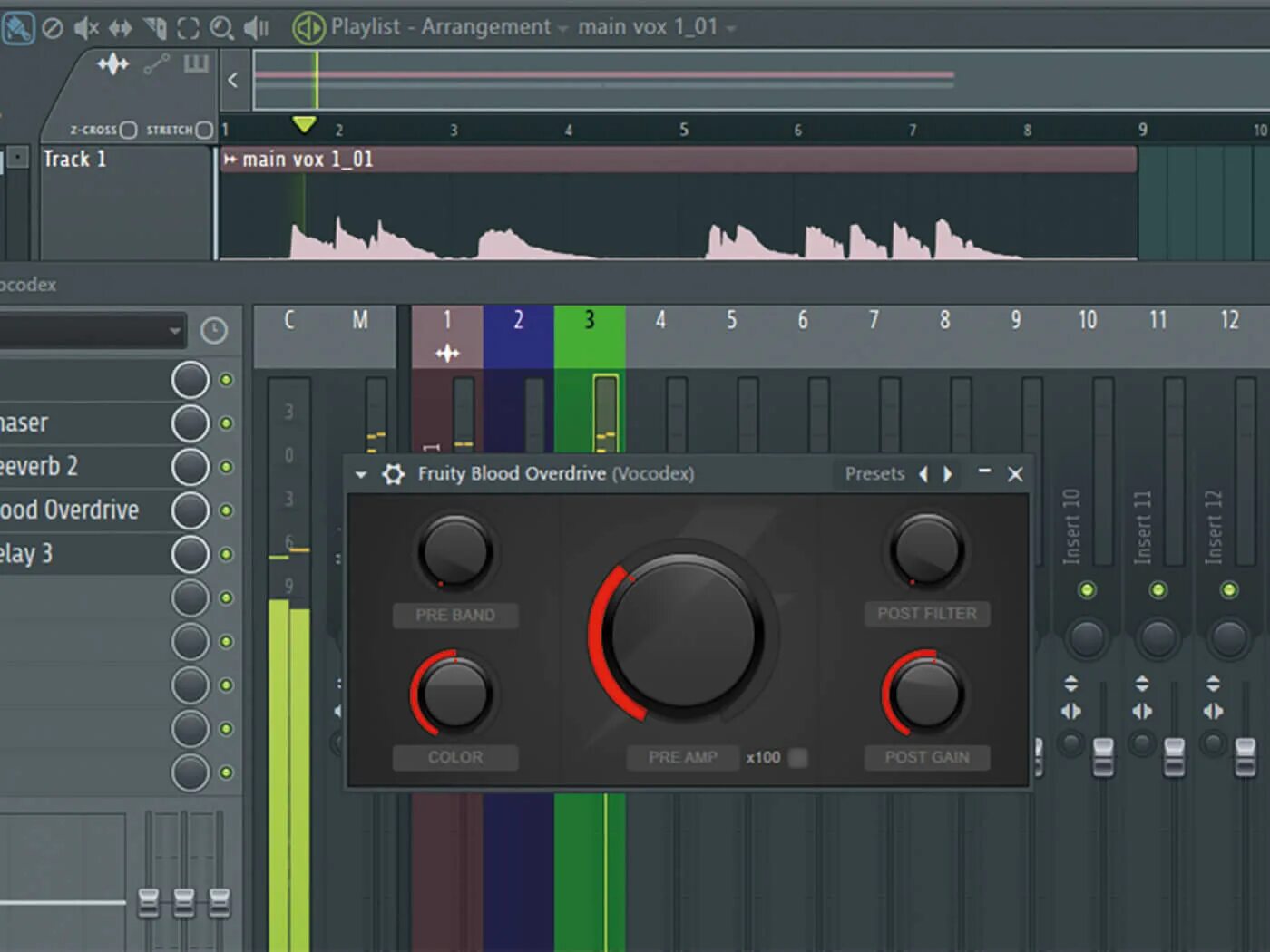Select the Slip tool double-arrow icon
The height and width of the screenshot is (952, 1270).
click(x=121, y=28)
